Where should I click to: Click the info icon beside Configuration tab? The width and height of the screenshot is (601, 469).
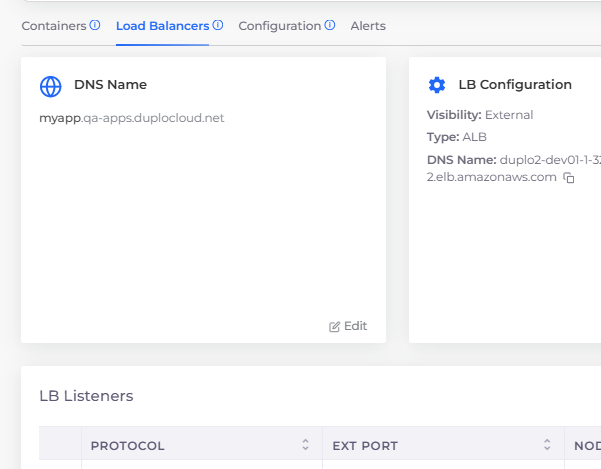330,25
